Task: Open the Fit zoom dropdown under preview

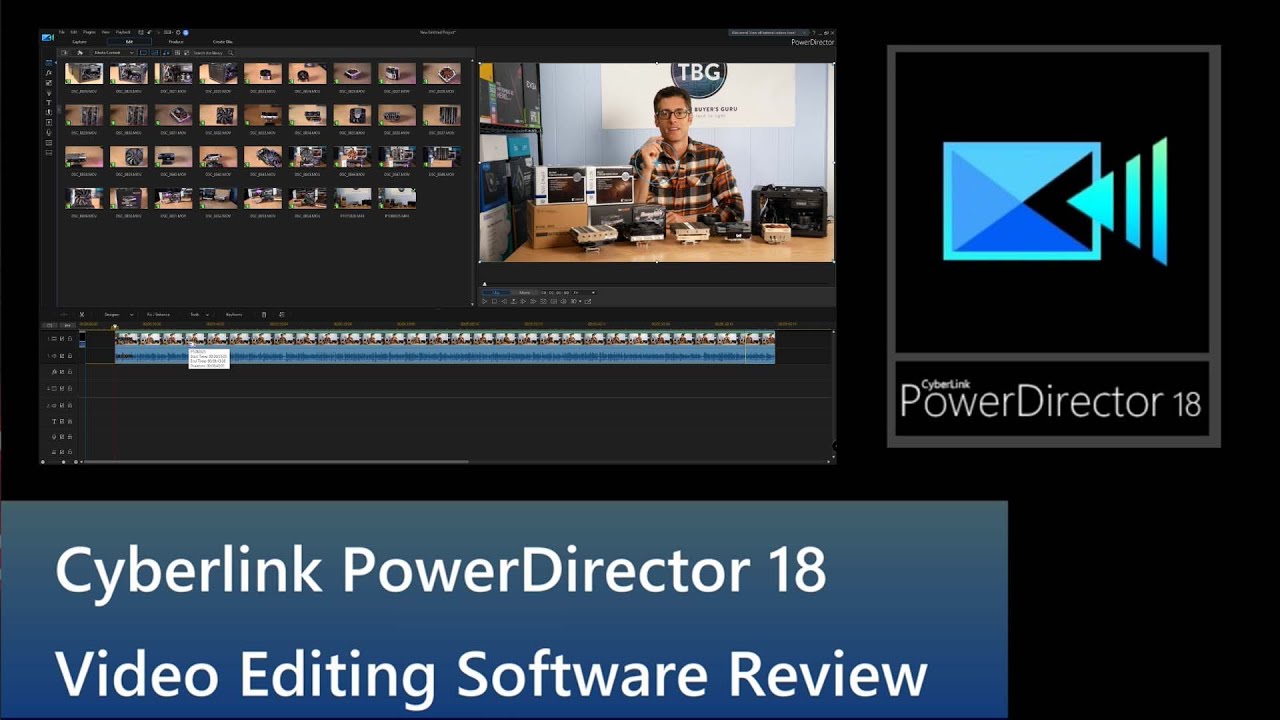Action: coord(583,292)
